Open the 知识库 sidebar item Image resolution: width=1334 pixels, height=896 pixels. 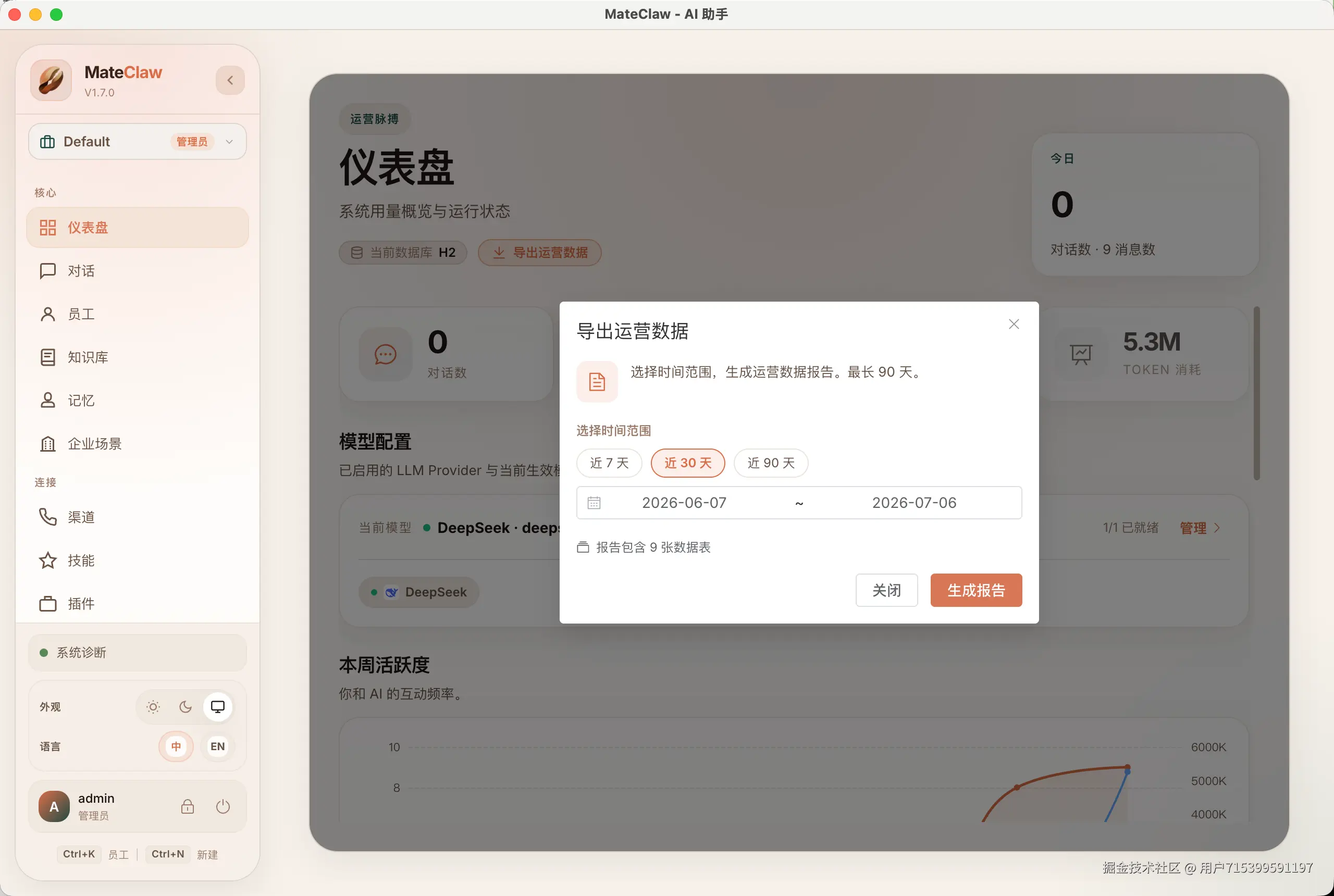pos(137,357)
